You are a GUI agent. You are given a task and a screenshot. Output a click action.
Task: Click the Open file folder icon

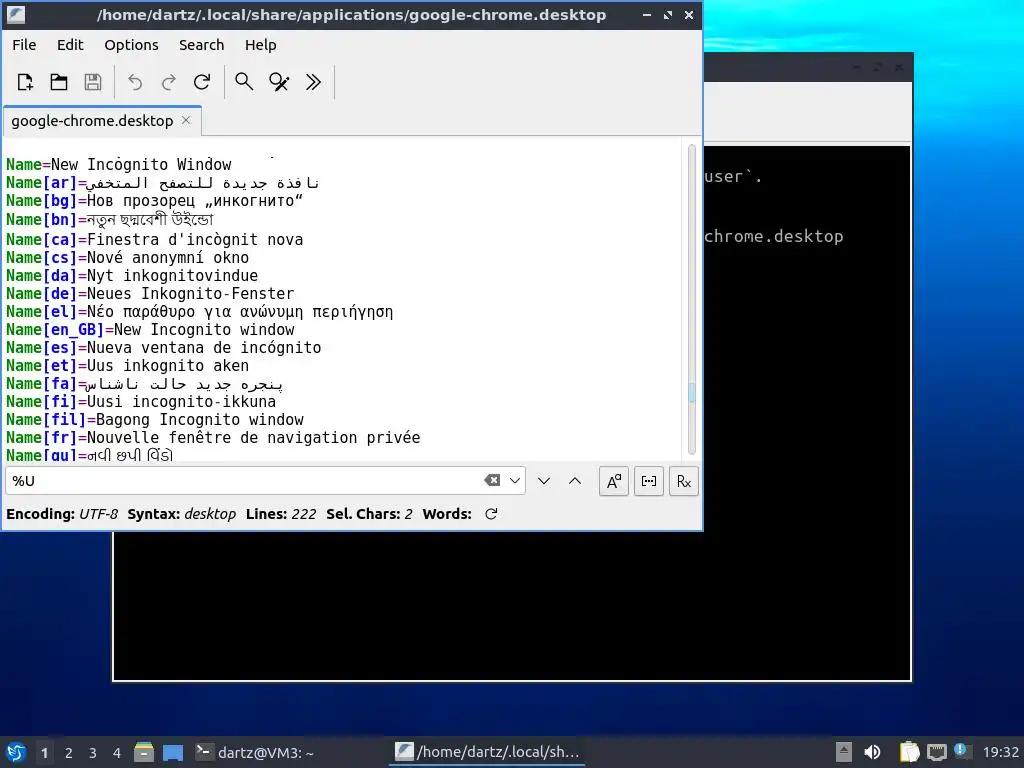tap(59, 82)
